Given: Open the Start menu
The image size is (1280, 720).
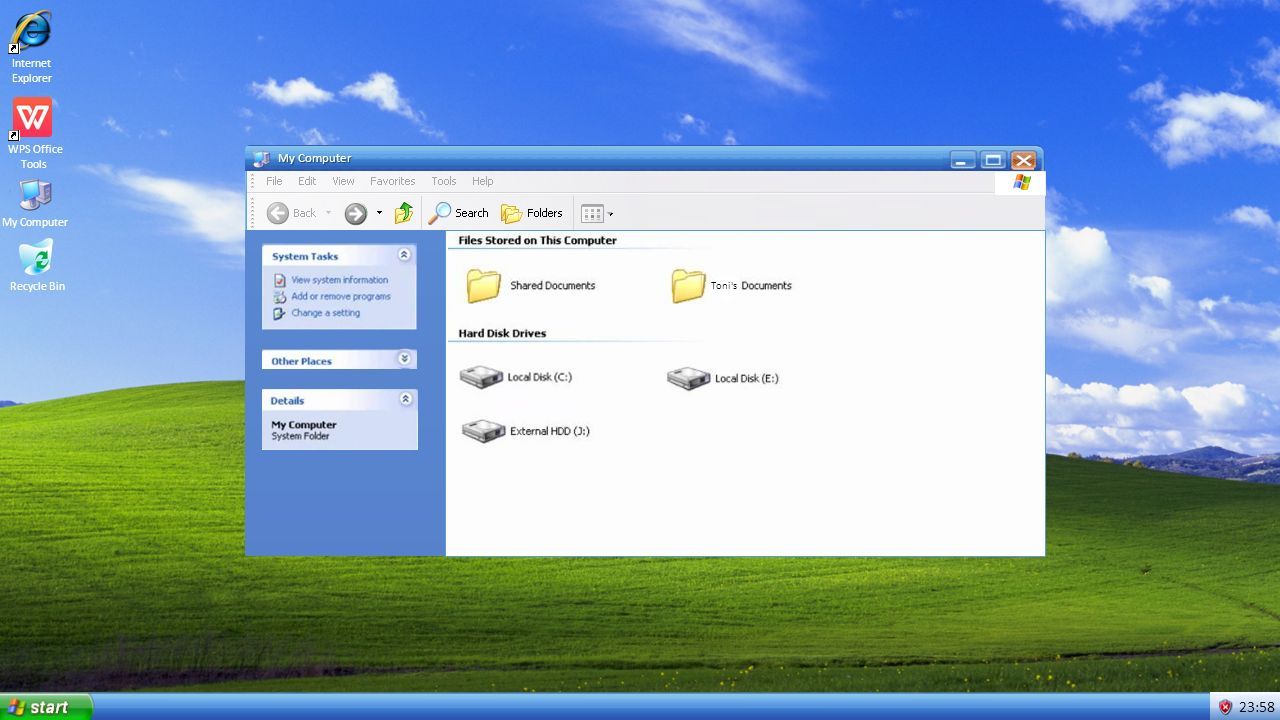Looking at the screenshot, I should [x=46, y=707].
